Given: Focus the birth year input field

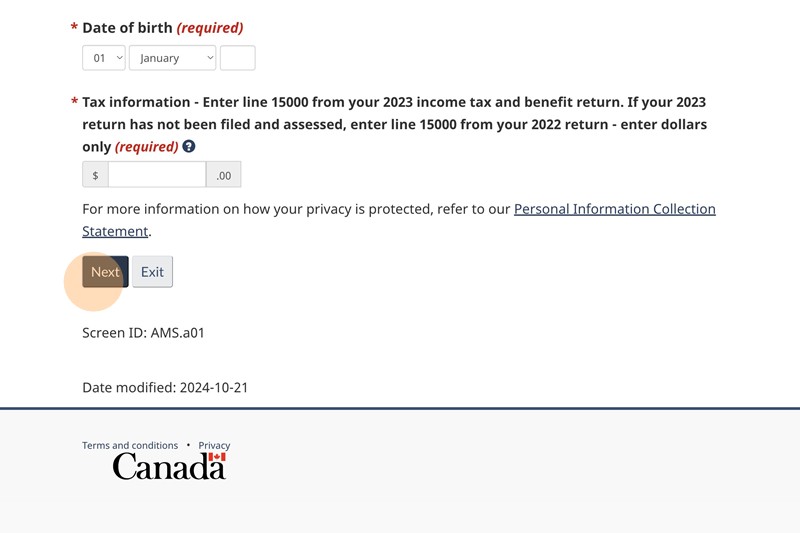Looking at the screenshot, I should [237, 58].
